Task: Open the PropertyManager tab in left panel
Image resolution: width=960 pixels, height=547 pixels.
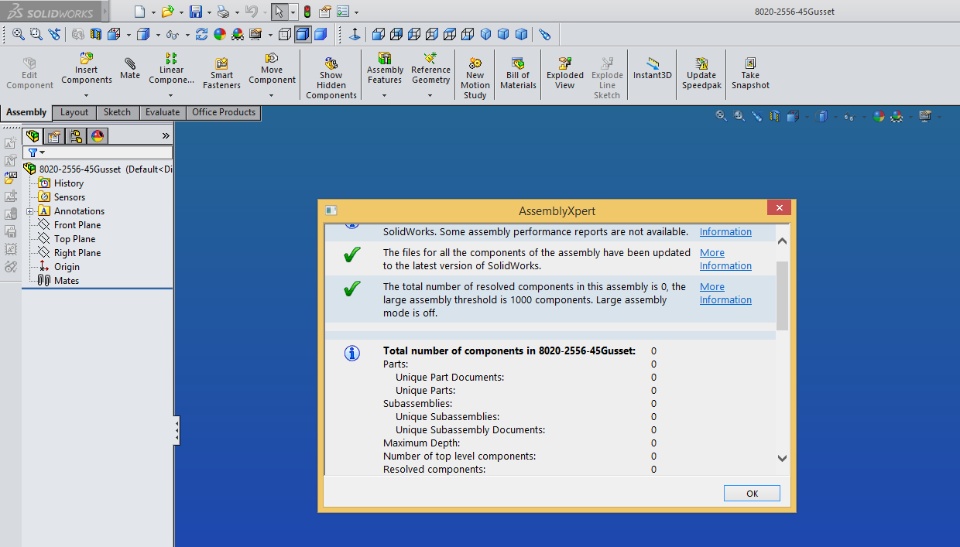Action: point(54,136)
